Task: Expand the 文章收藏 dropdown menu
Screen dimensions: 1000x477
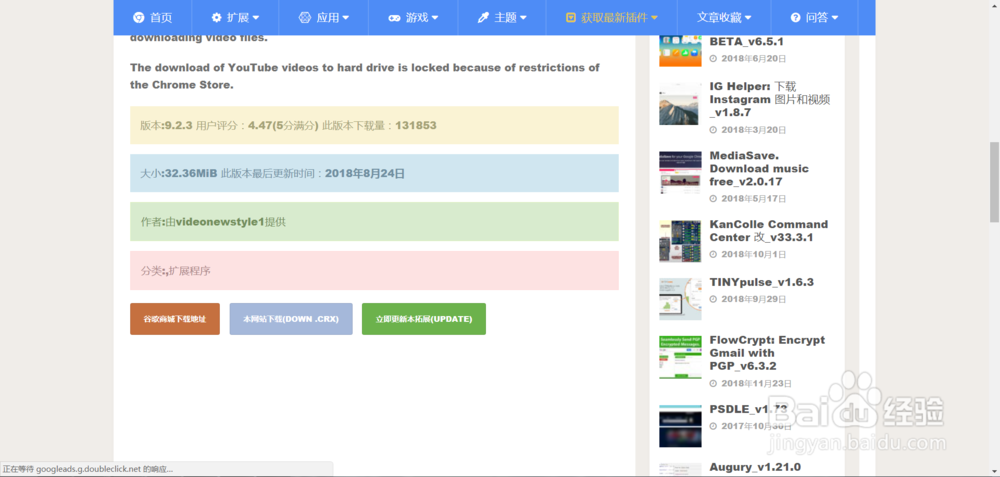Action: pos(724,17)
